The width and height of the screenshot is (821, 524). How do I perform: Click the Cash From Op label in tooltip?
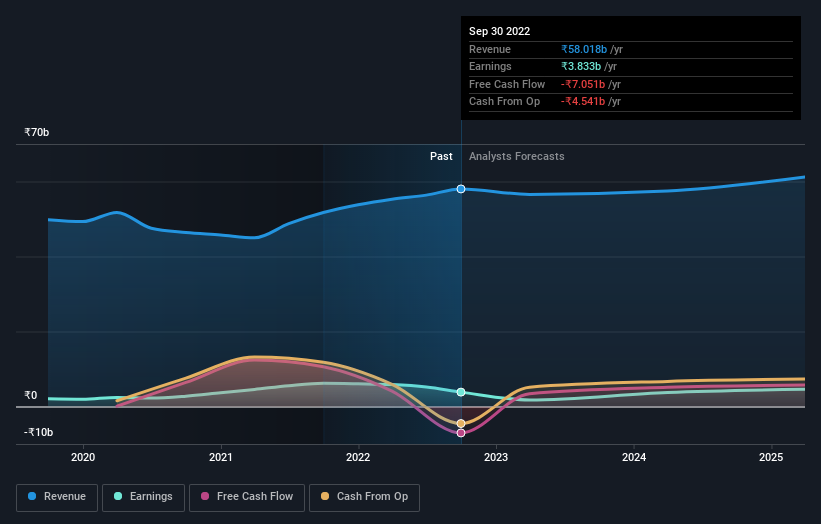[504, 102]
